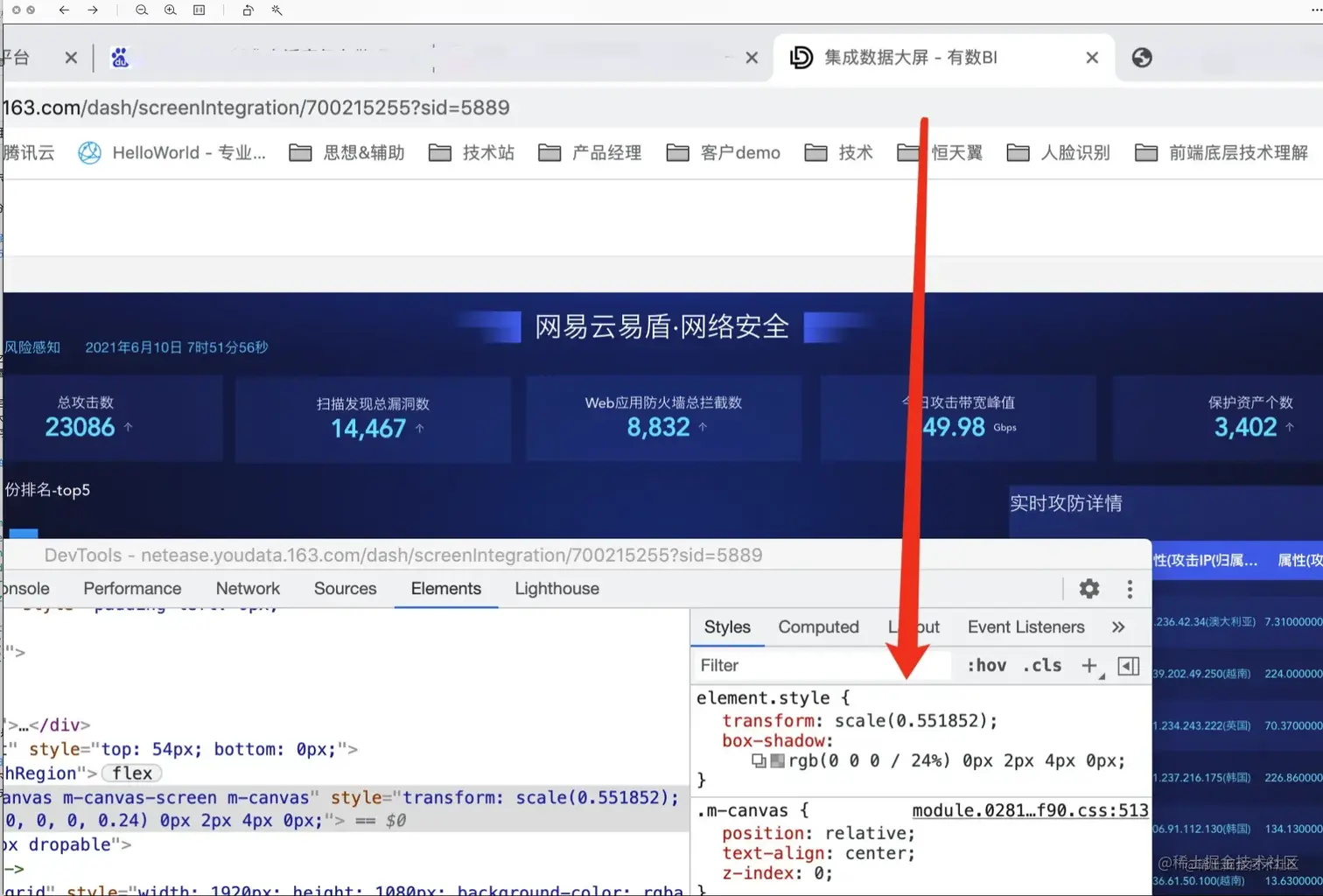Open the 客户demo bookmarks folder
The image size is (1323, 896).
pyautogui.click(x=723, y=153)
